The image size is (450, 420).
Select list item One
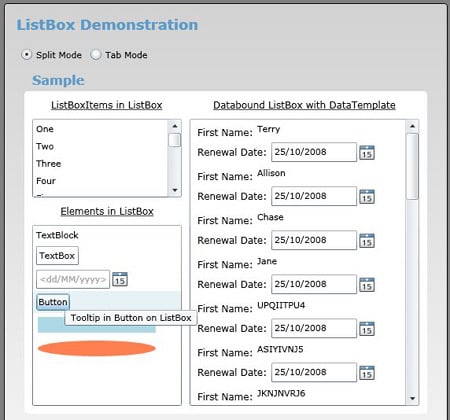[100, 129]
